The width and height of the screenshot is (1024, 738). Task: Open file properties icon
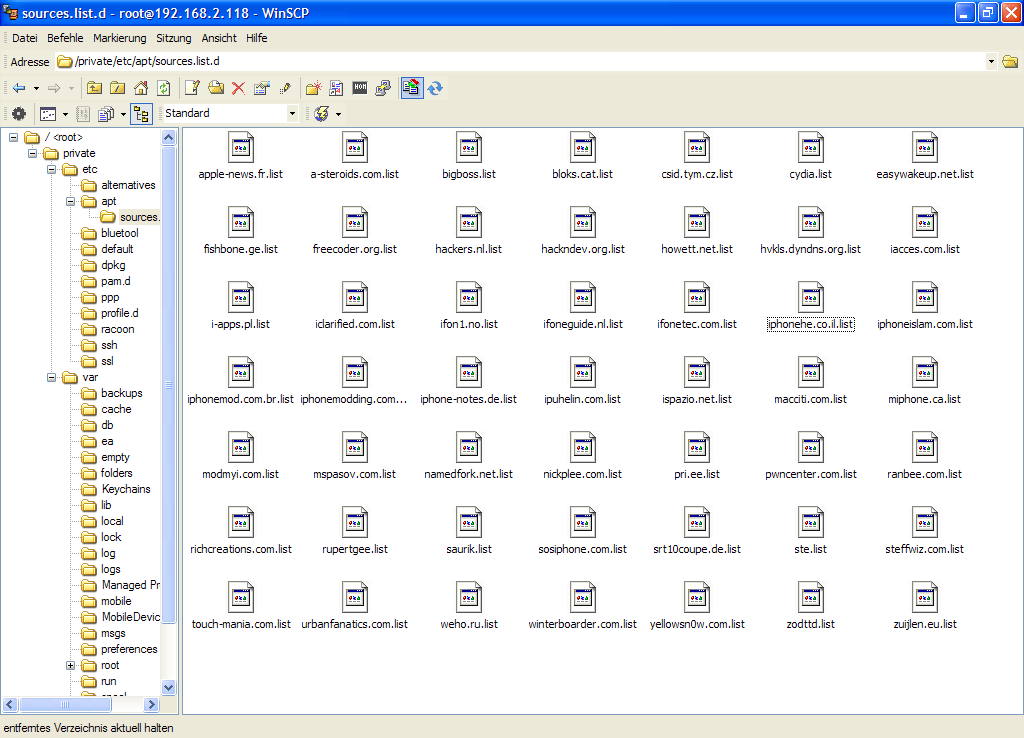tap(262, 88)
